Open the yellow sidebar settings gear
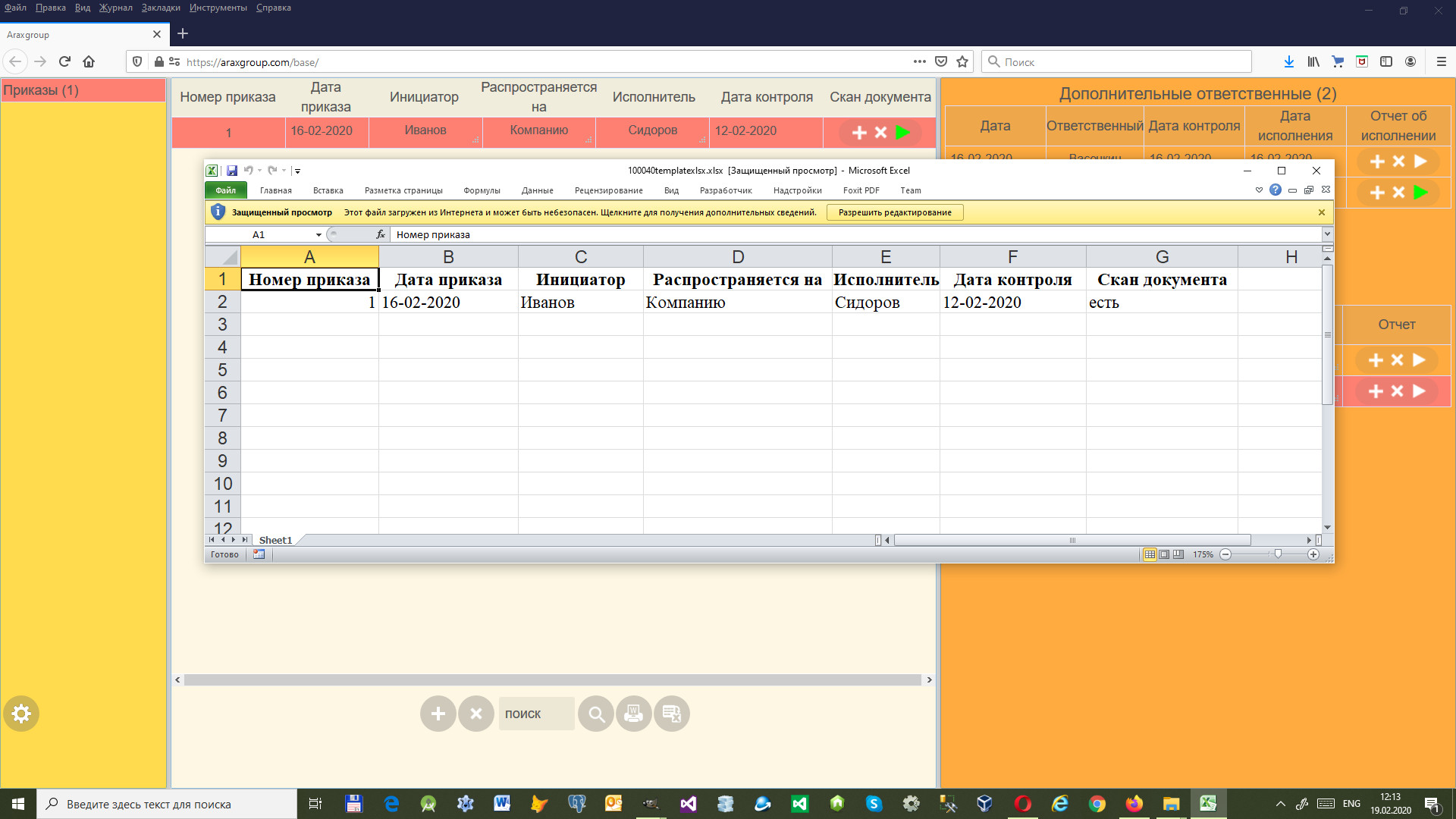 pyautogui.click(x=21, y=714)
